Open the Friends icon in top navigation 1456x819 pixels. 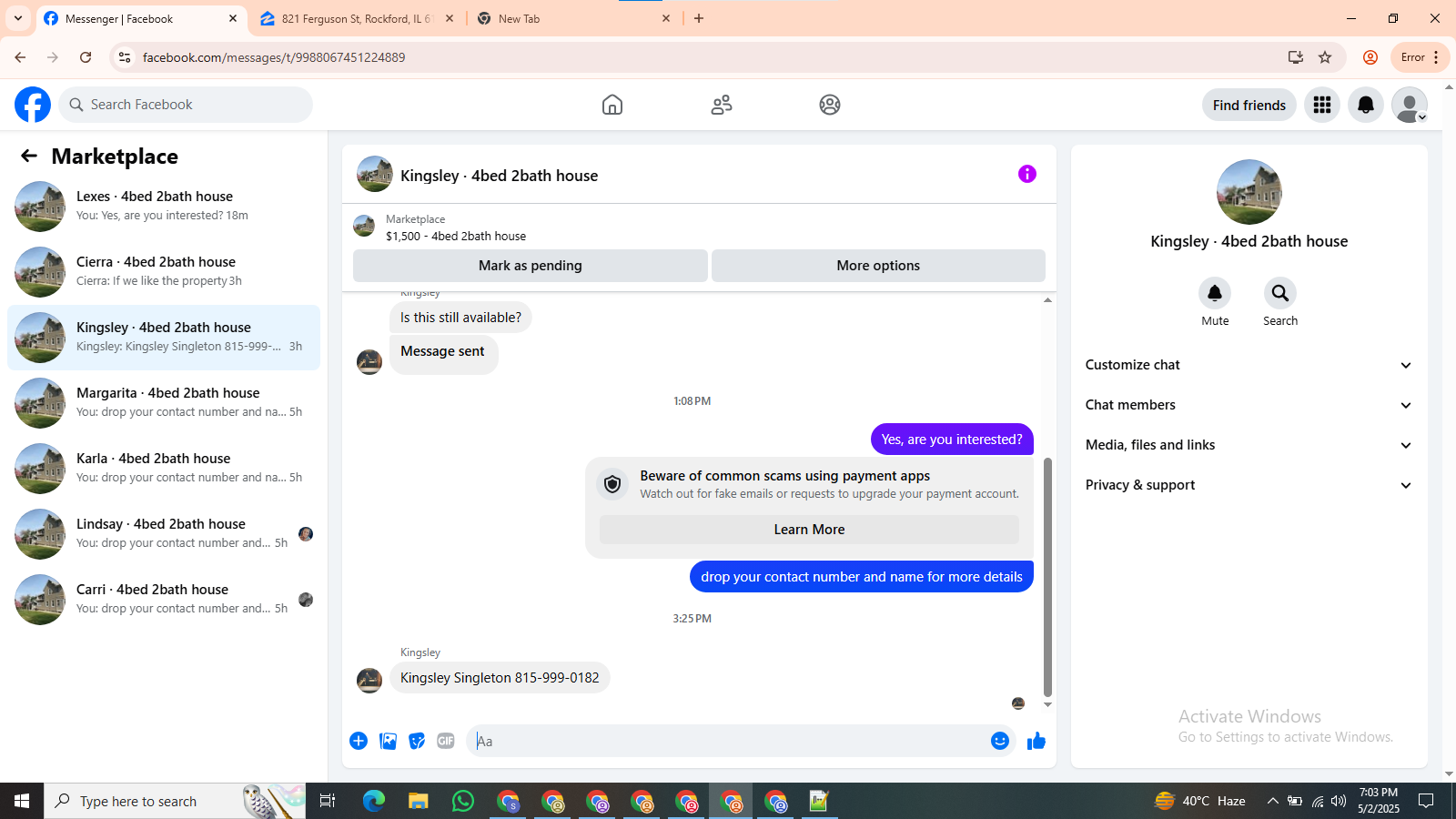click(x=722, y=105)
